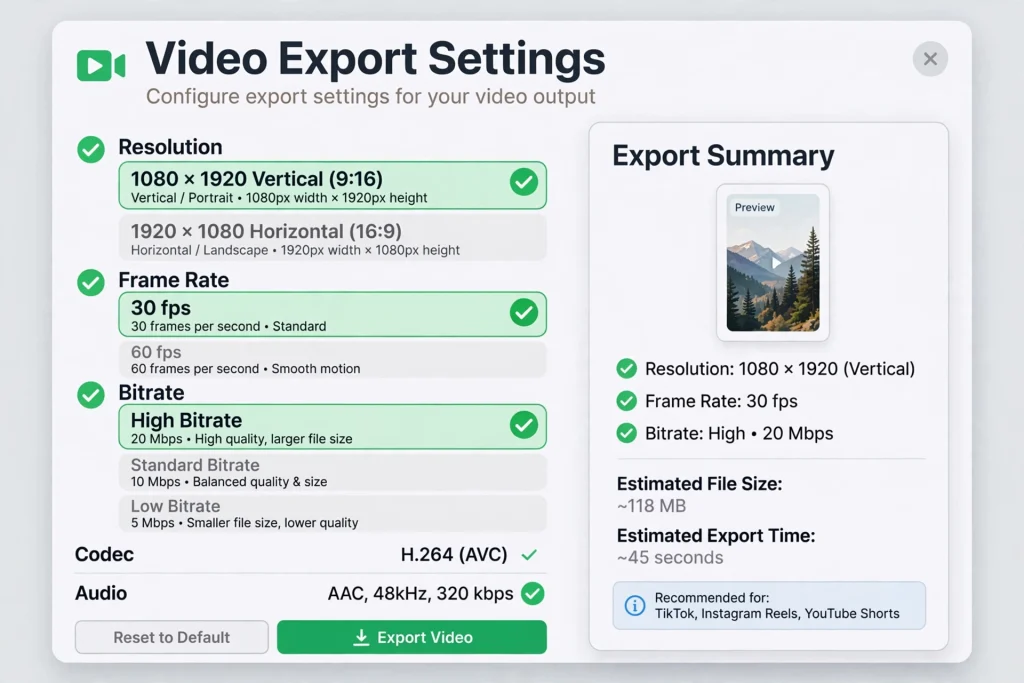The height and width of the screenshot is (683, 1024).
Task: Click 'Bitrate: High • 20 Mbps' summary text
Action: pyautogui.click(x=739, y=434)
